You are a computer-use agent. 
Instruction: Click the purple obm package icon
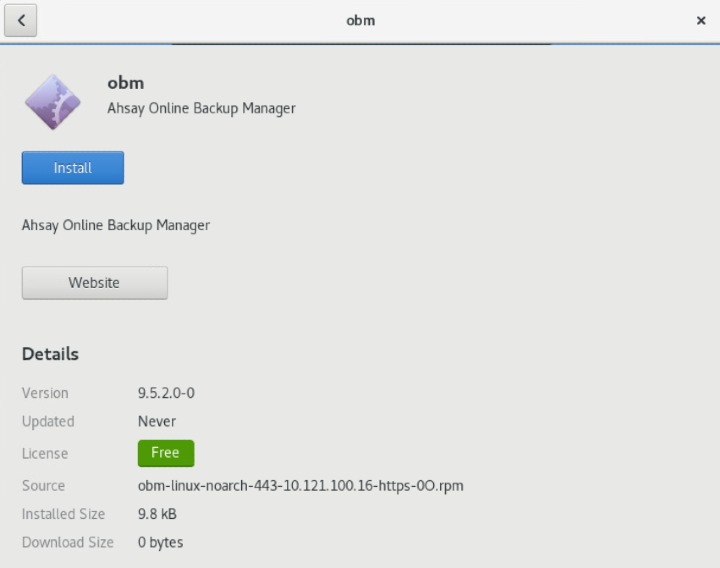pyautogui.click(x=52, y=101)
